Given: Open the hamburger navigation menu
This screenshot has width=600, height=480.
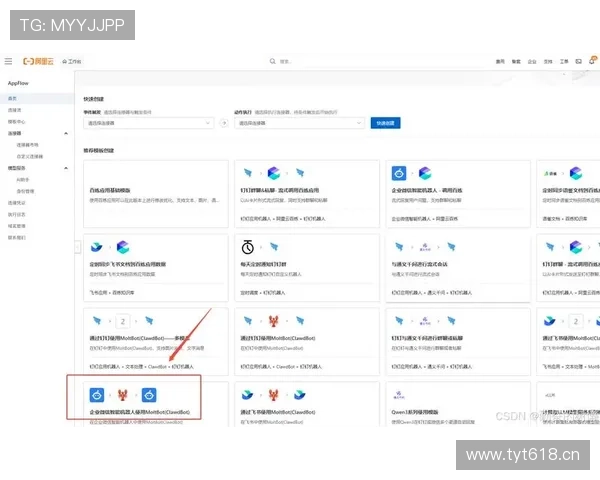Looking at the screenshot, I should point(9,61).
